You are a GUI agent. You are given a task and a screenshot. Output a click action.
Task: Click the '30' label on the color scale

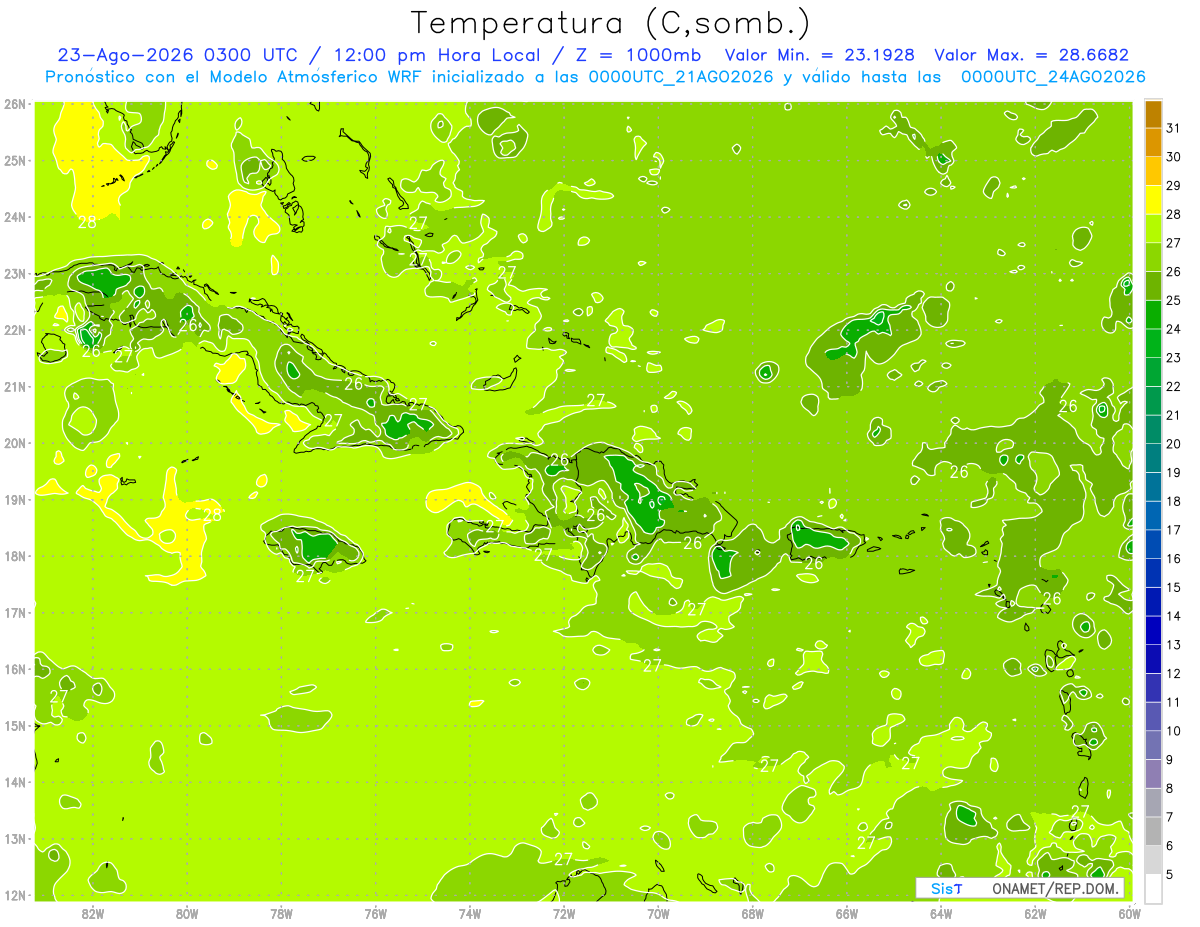tap(1174, 157)
